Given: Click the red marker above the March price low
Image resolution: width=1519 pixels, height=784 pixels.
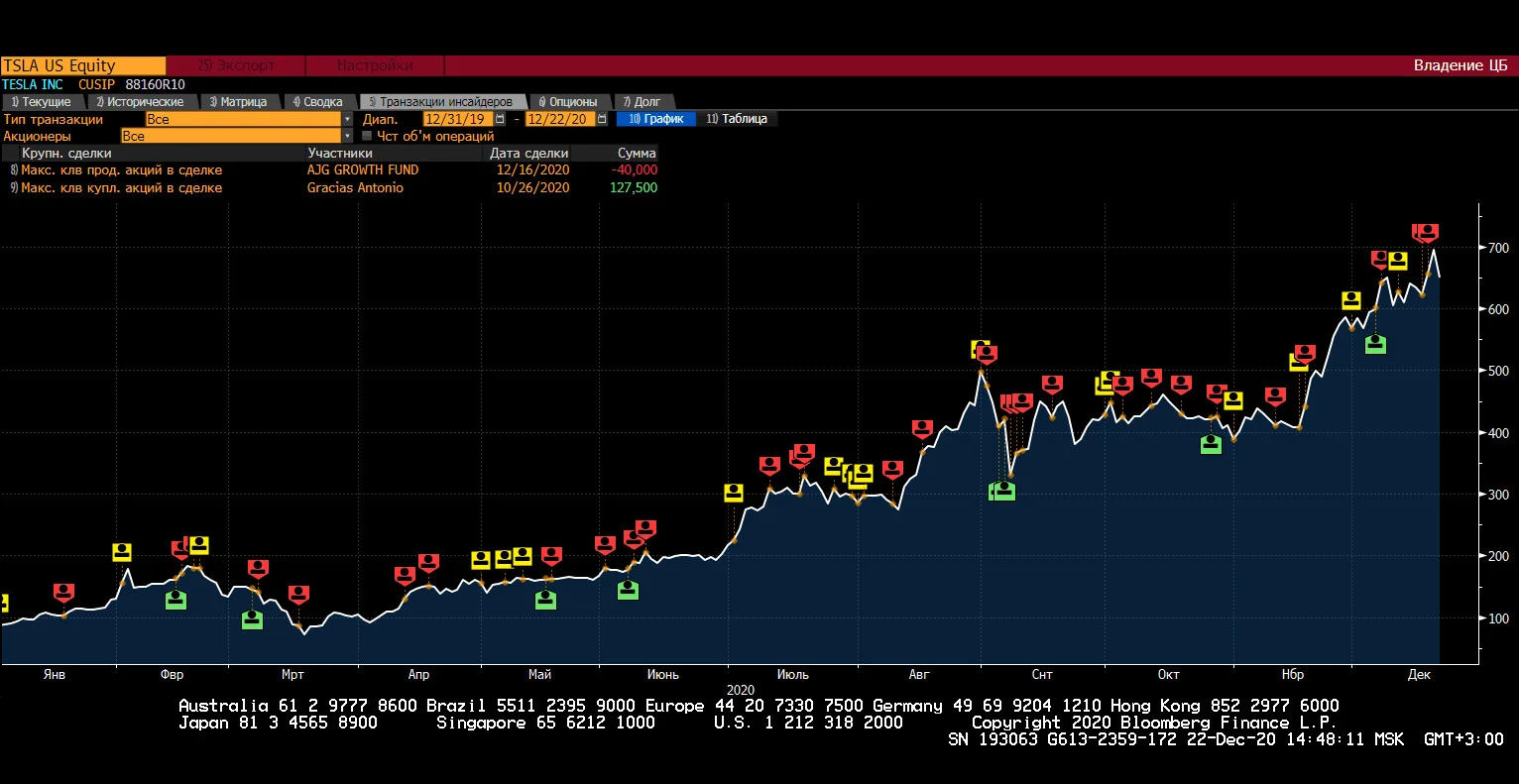Looking at the screenshot, I should coord(298,595).
